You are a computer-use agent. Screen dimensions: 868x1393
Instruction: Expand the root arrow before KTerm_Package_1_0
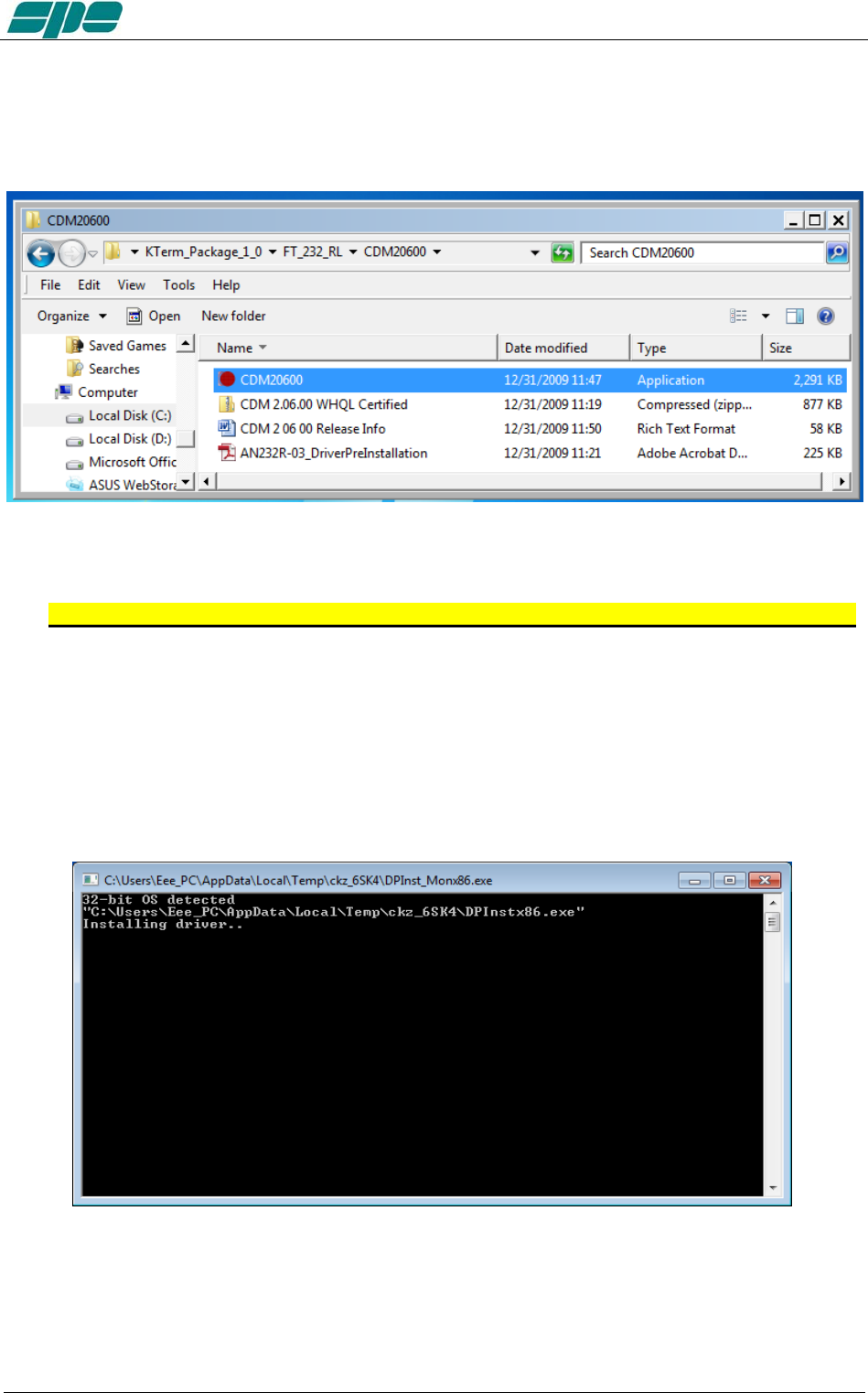pos(134,252)
